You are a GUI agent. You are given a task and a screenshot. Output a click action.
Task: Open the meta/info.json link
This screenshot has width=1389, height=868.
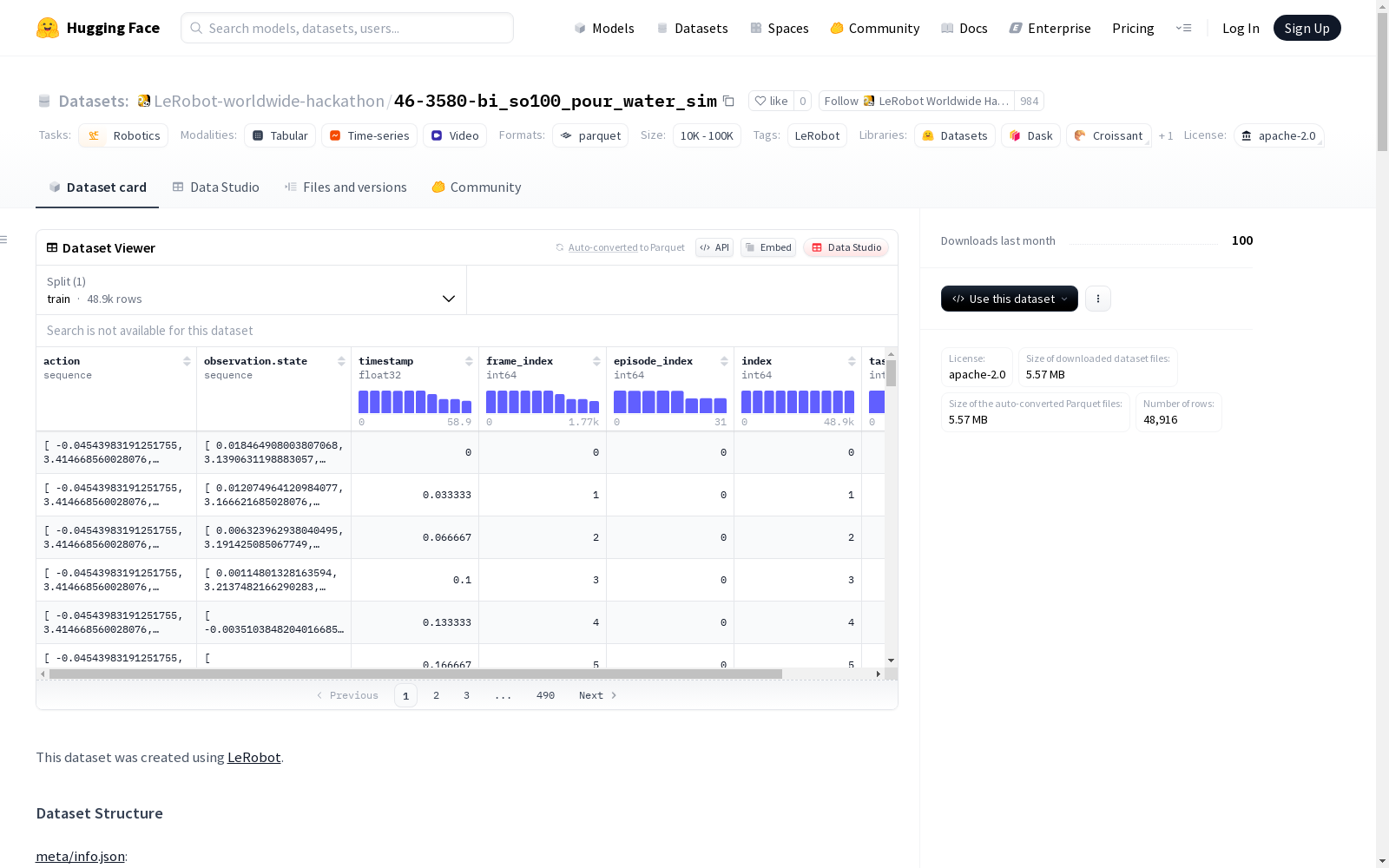(x=80, y=856)
